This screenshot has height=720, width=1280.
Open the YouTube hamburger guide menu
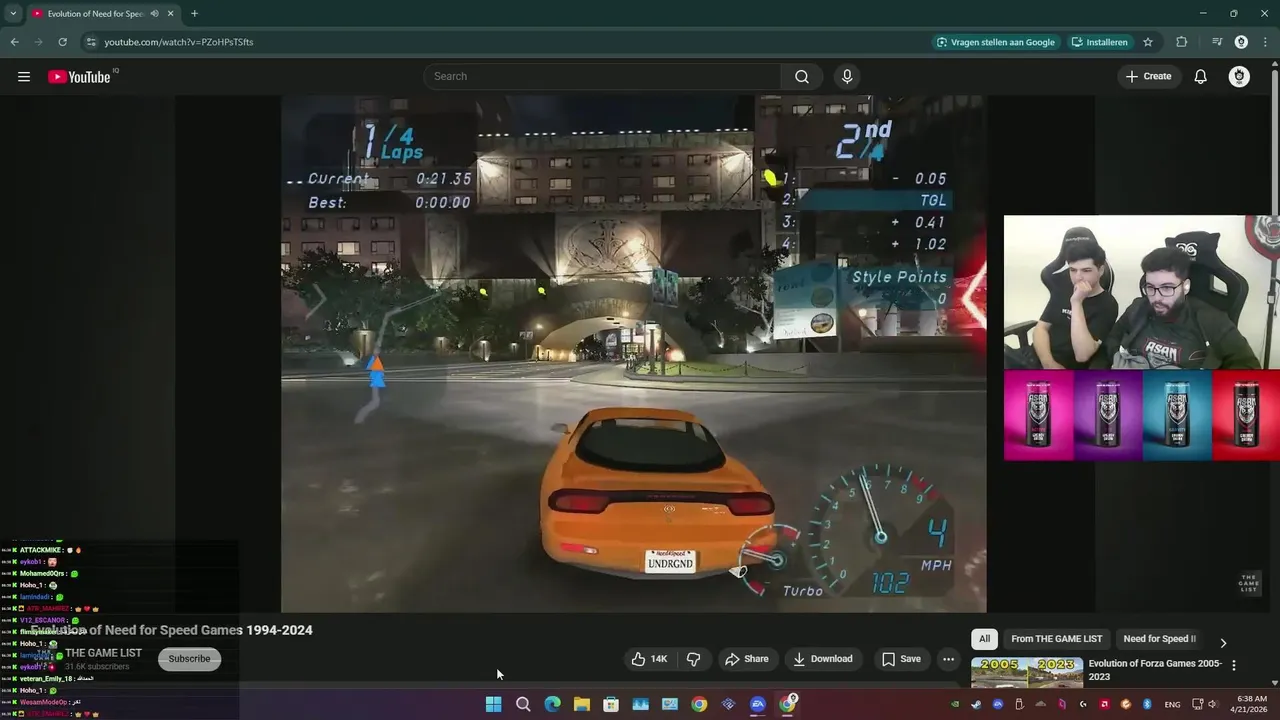pyautogui.click(x=24, y=77)
